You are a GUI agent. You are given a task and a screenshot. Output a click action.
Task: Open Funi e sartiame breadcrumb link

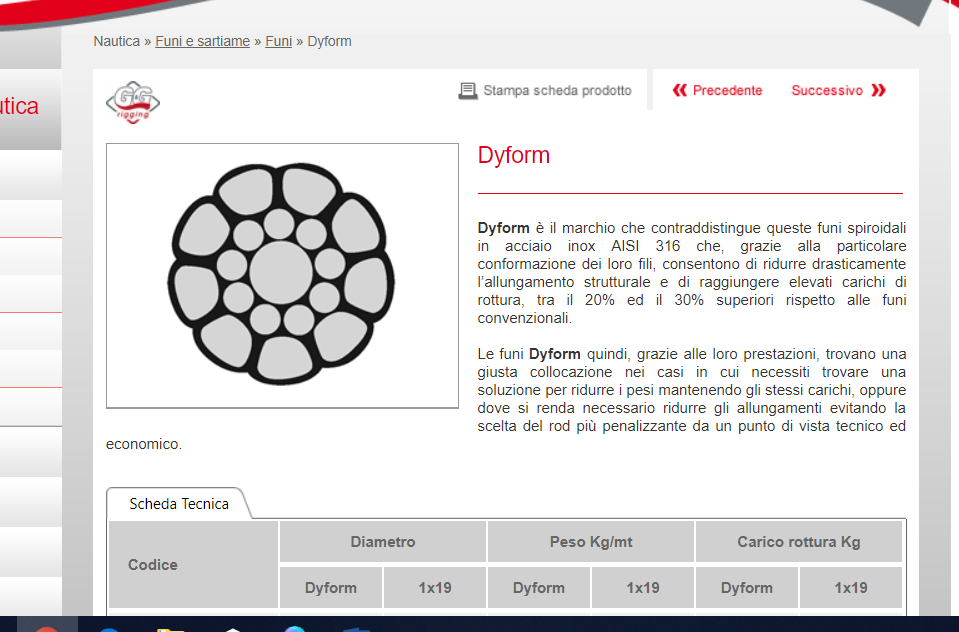tap(202, 41)
